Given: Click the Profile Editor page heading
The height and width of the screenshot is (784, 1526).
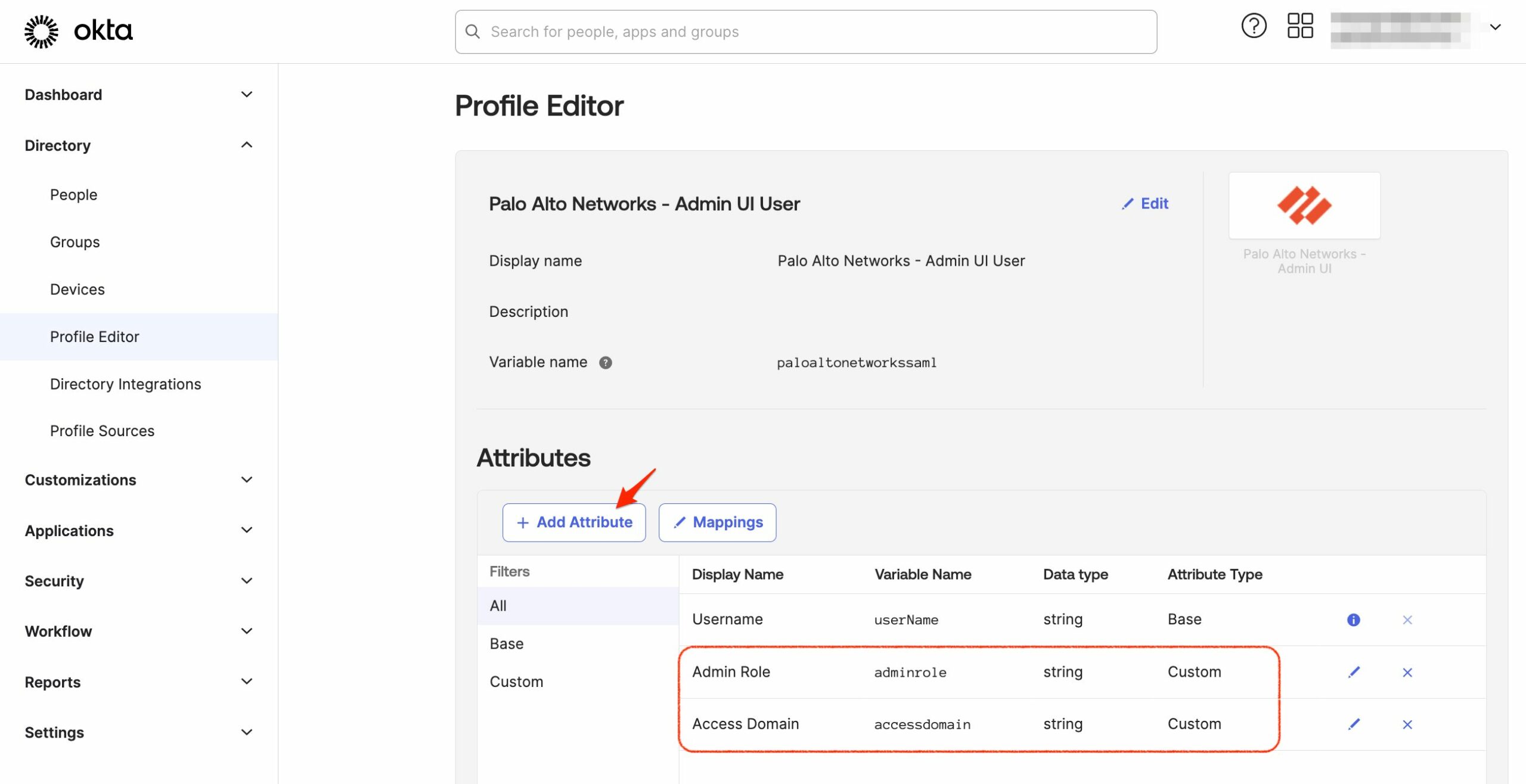Looking at the screenshot, I should (539, 106).
